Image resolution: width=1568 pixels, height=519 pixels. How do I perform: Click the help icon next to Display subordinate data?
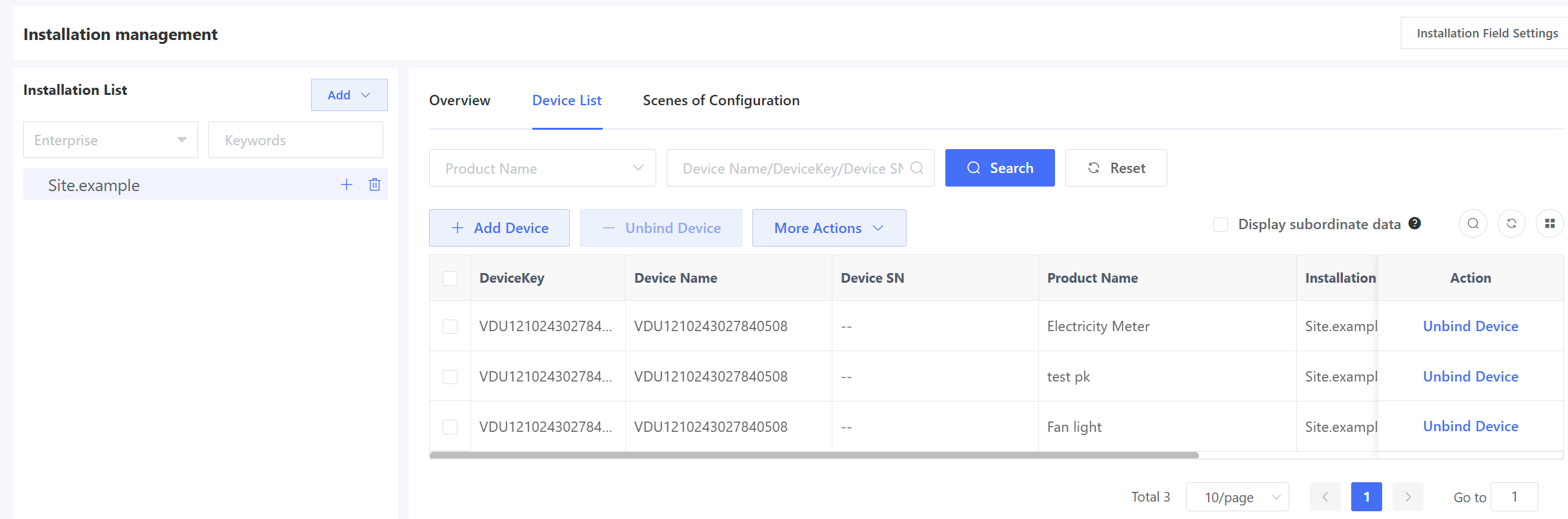[1414, 223]
